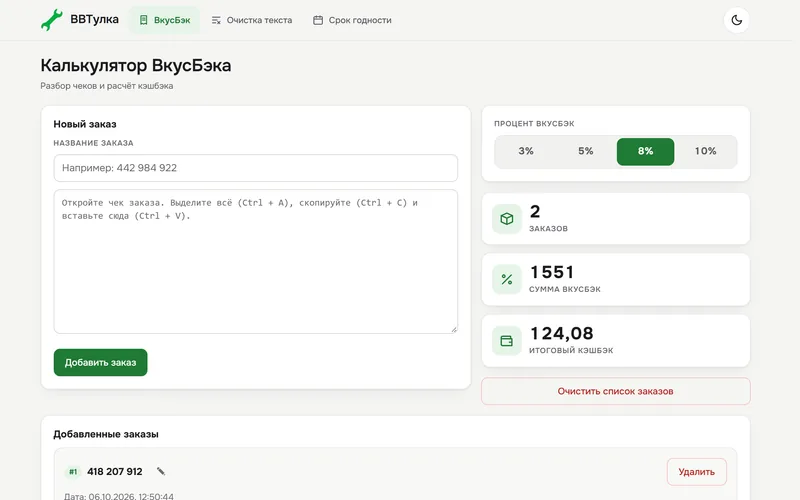Click the order name 418 207 912

(115, 471)
